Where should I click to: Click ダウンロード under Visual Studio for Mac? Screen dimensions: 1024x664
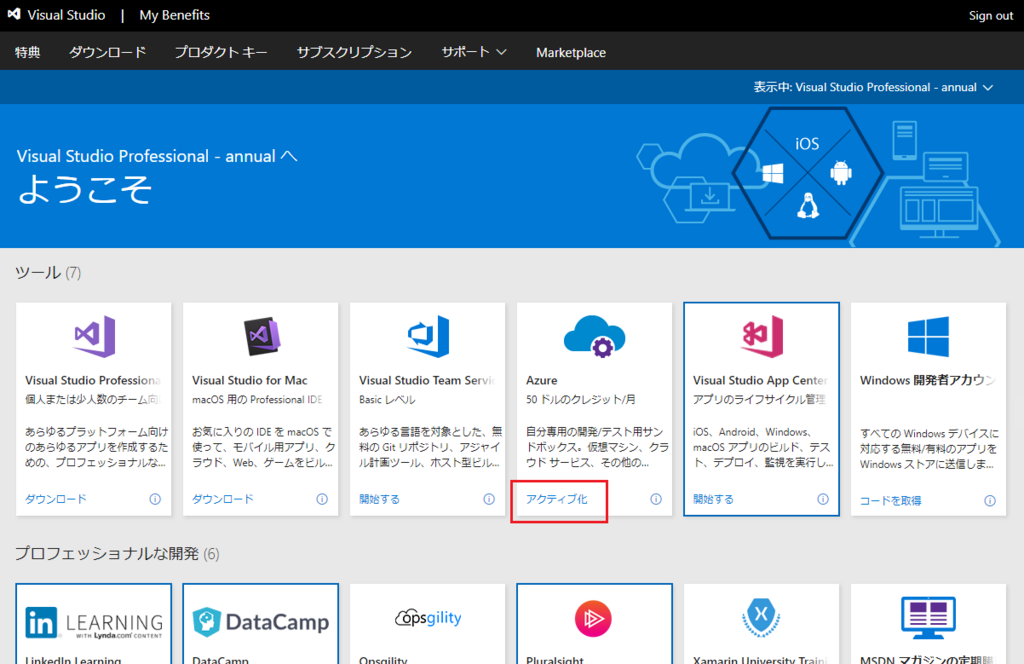(223, 499)
